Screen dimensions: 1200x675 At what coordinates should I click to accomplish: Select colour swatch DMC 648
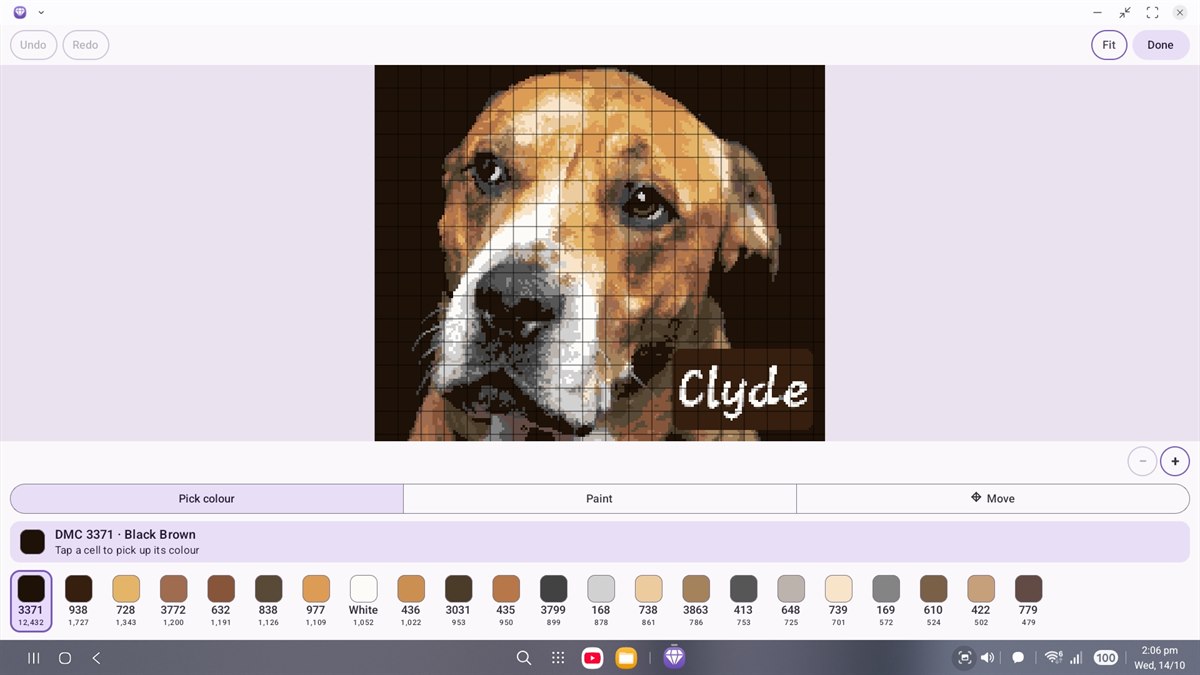pos(791,601)
